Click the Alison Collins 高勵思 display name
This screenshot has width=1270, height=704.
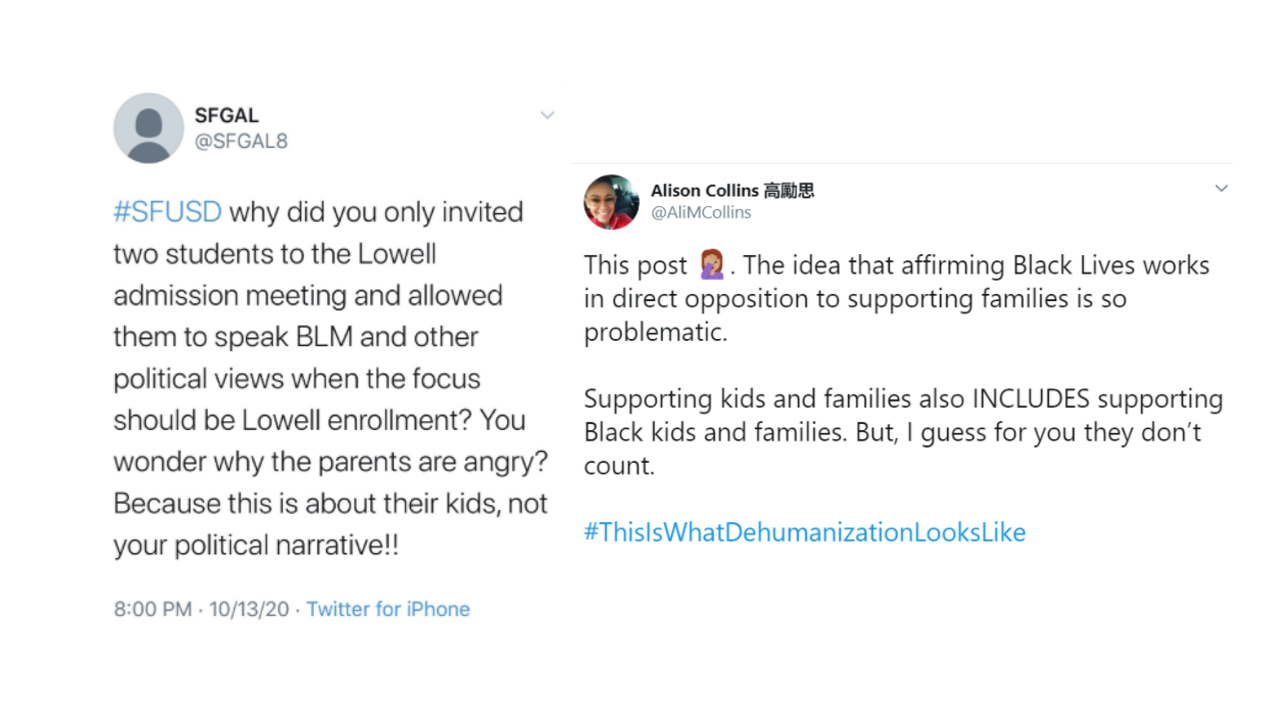[732, 190]
